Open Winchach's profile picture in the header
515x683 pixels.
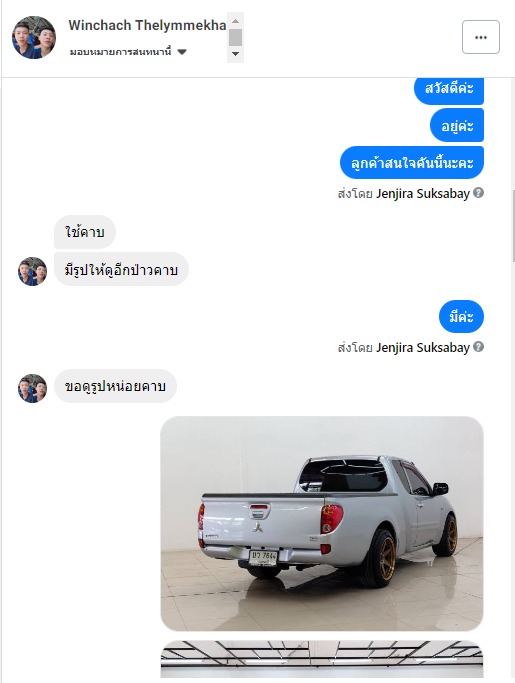(34, 37)
